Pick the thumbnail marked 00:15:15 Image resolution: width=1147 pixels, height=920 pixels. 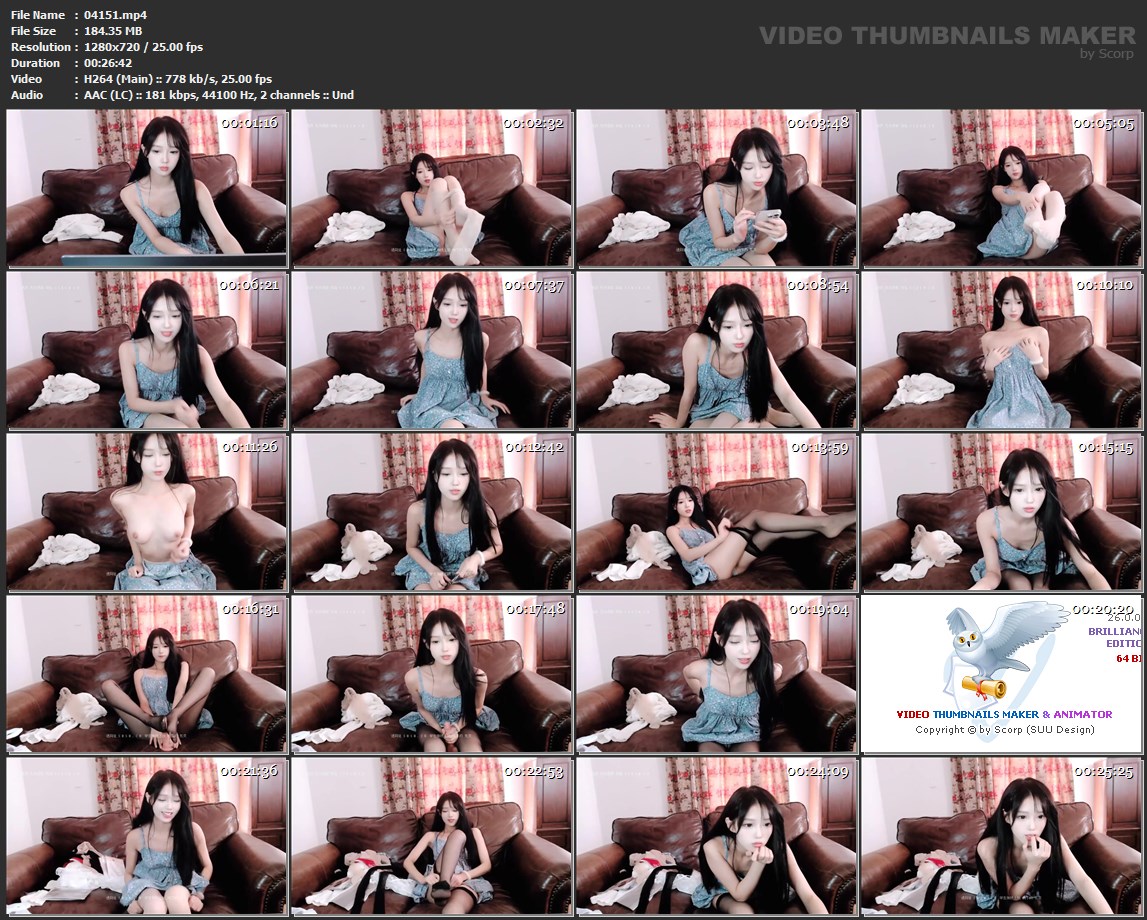pos(1001,512)
